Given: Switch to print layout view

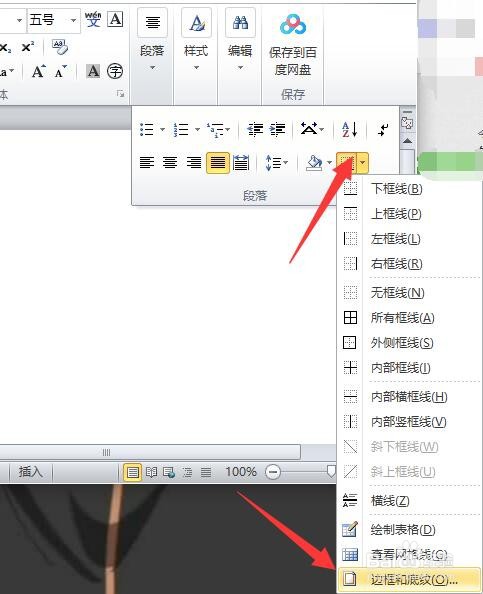Looking at the screenshot, I should 133,472.
